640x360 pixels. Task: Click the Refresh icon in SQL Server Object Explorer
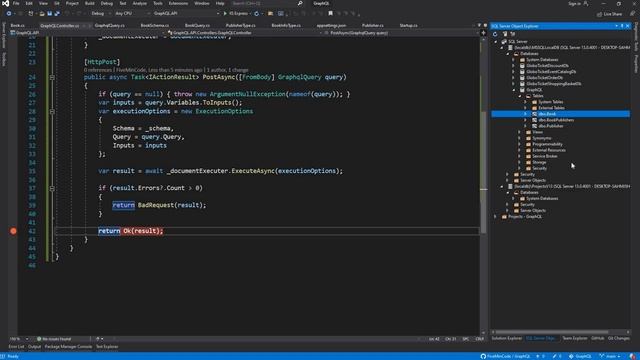click(x=495, y=34)
